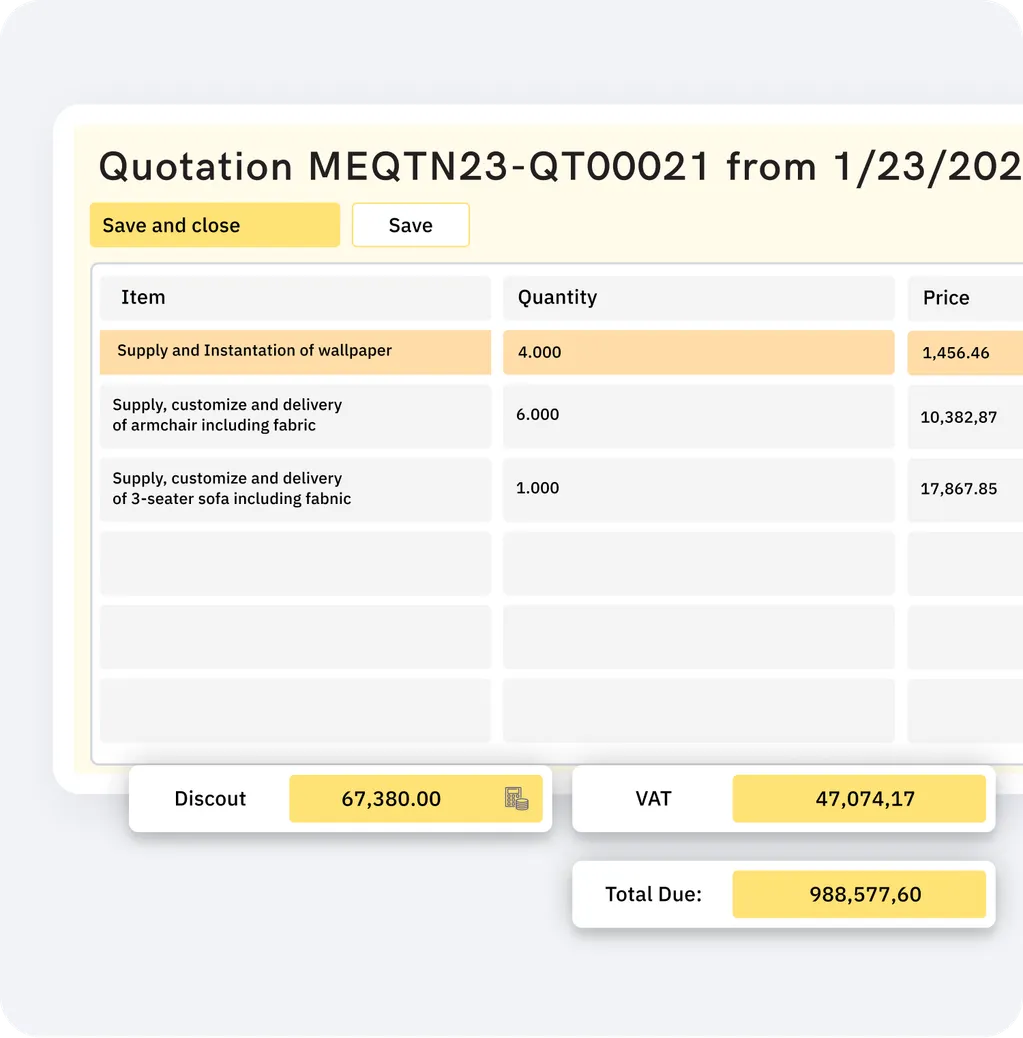Edit sofa price 17,867.85 cell
The height and width of the screenshot is (1038, 1023).
point(965,489)
